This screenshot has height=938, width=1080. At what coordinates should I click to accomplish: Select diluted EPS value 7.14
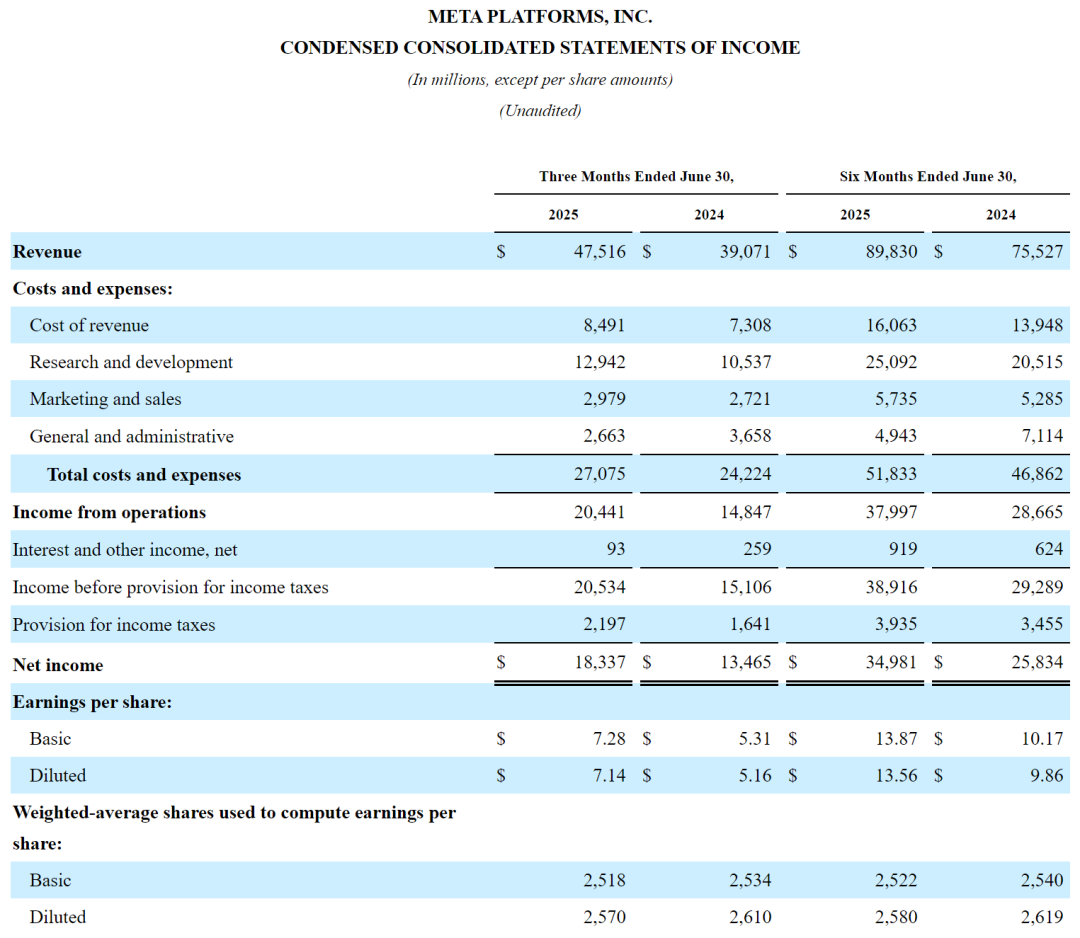pos(610,775)
